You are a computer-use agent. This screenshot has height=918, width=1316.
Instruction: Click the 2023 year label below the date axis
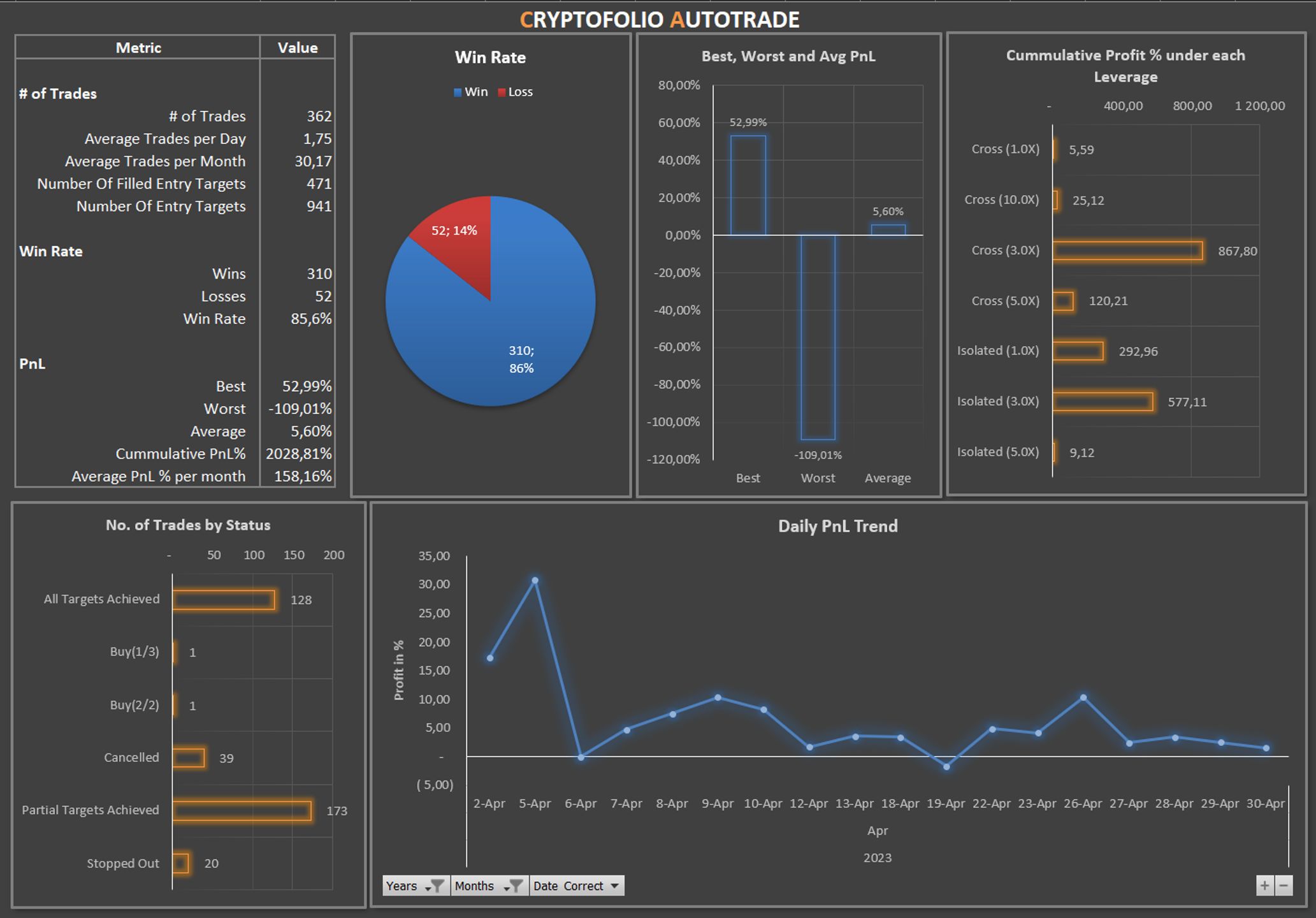coord(878,858)
